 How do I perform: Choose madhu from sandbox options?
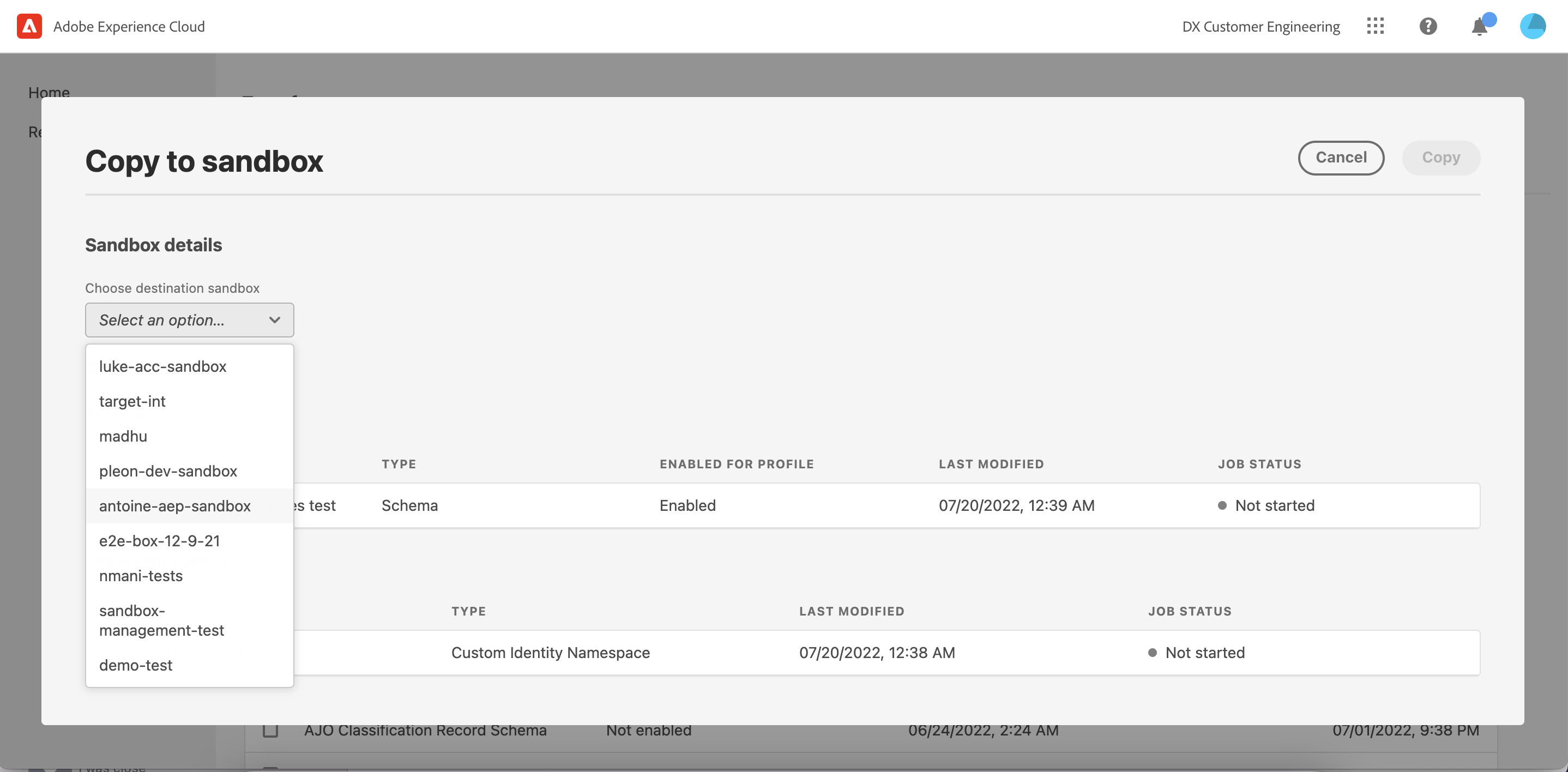point(123,436)
